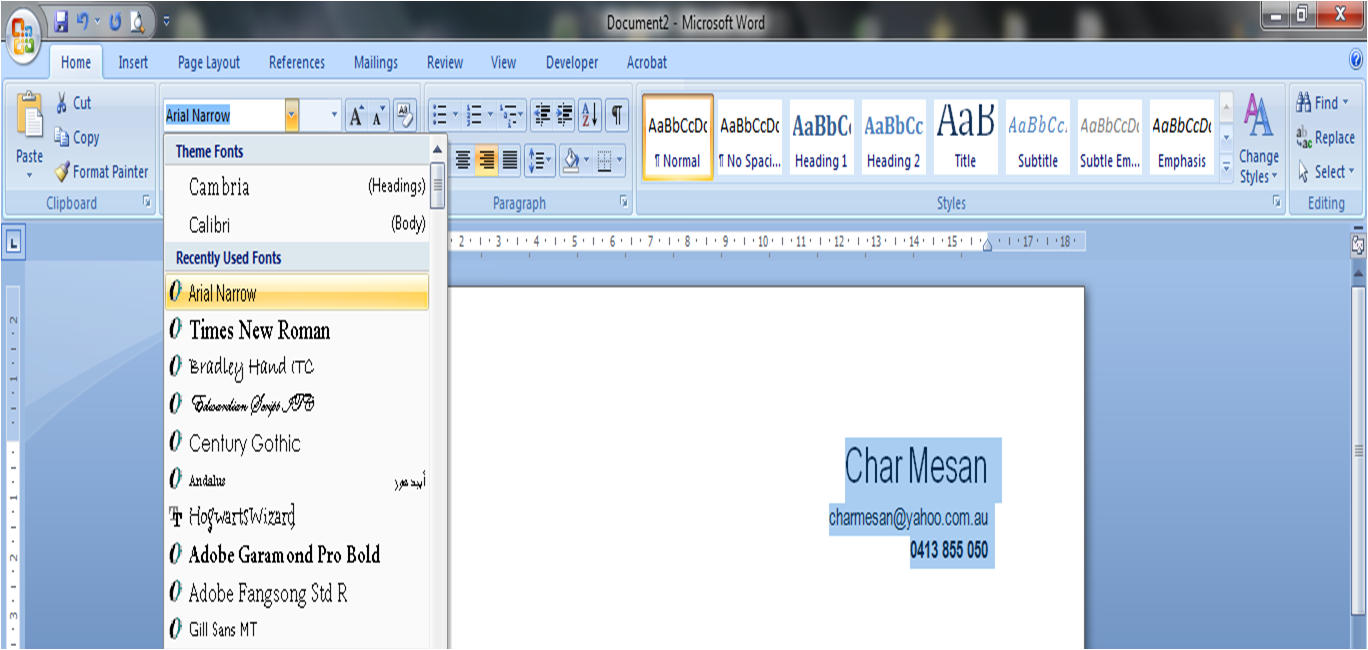
Task: Toggle the ruler button above vertical scrollbar
Action: (1357, 244)
